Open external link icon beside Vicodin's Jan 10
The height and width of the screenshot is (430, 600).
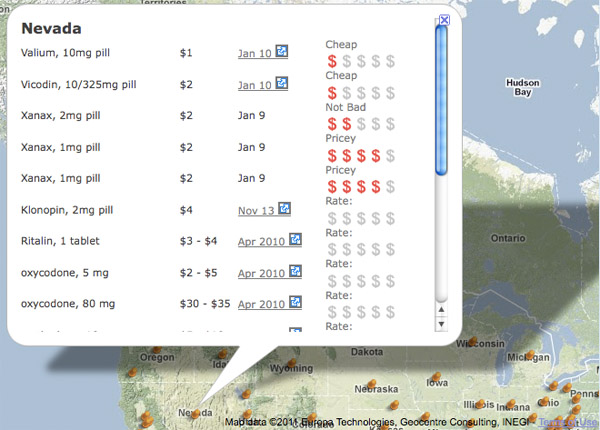point(282,83)
